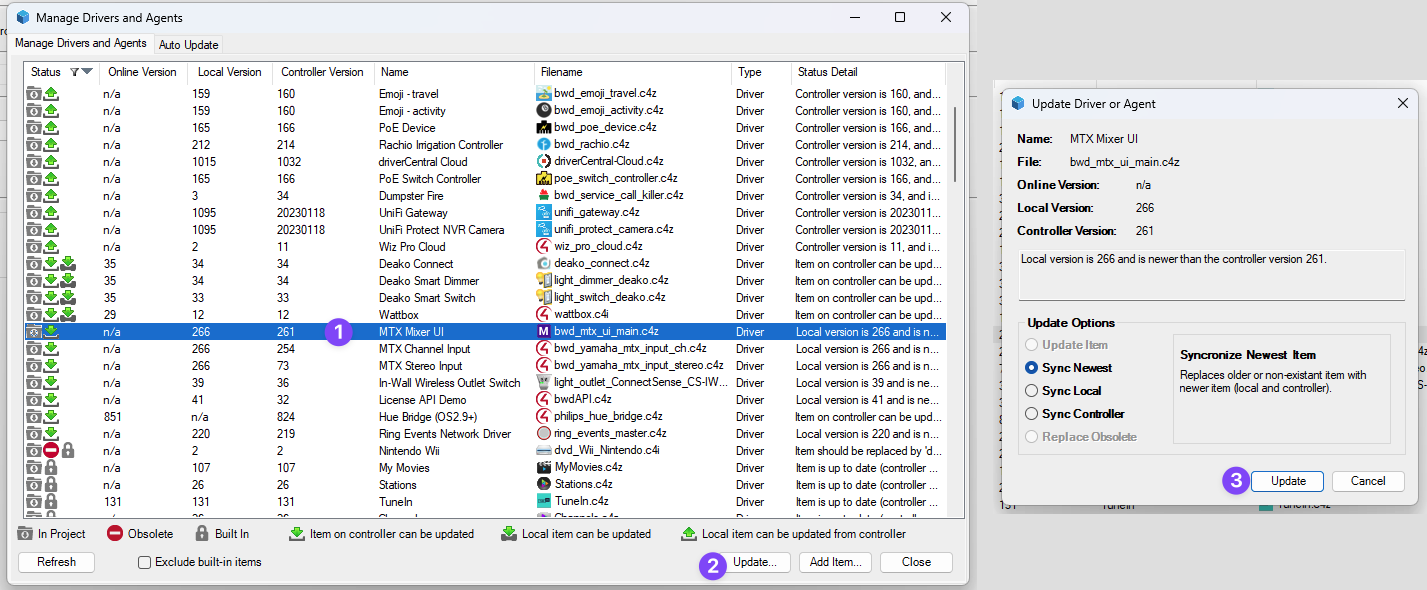Select the Hue Bridge (OS2.9+) row
This screenshot has width=1427, height=590.
click(486, 417)
